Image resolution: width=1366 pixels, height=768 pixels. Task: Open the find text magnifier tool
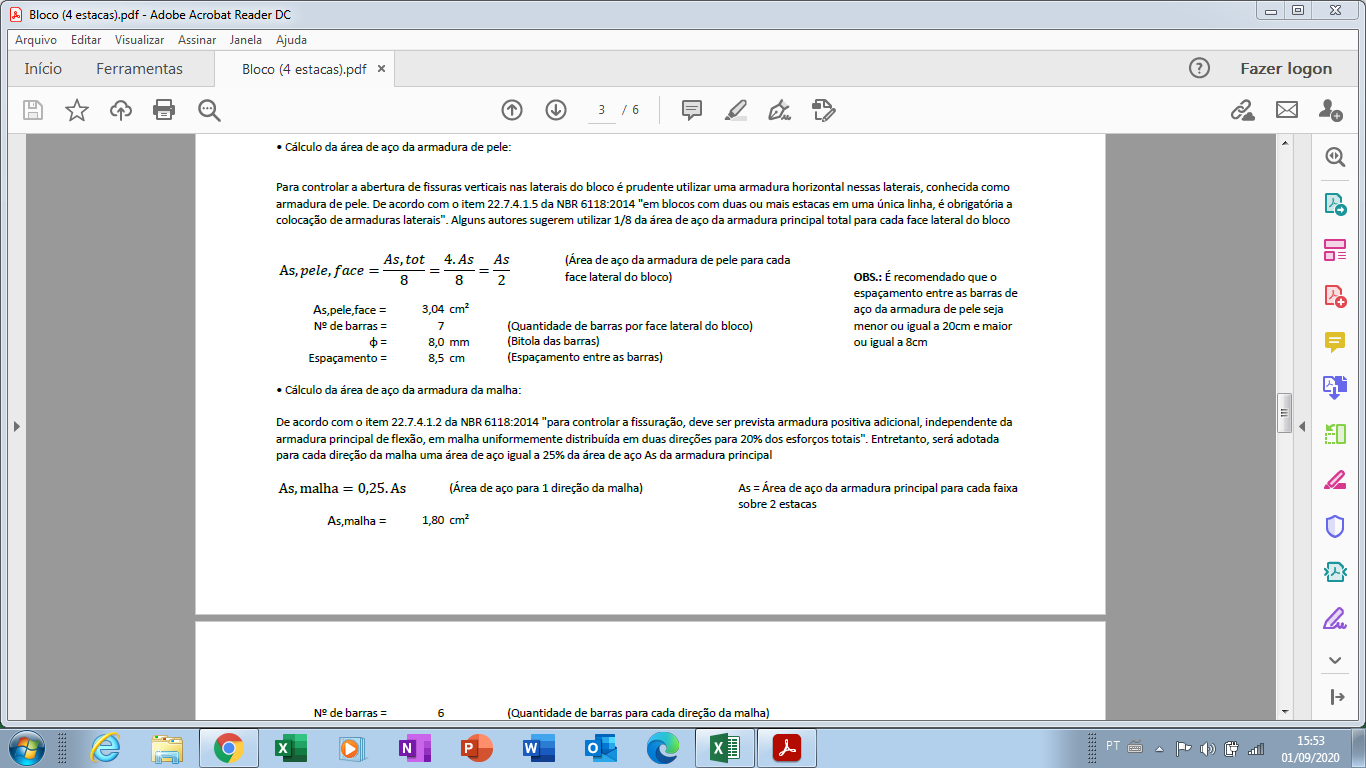[x=209, y=110]
